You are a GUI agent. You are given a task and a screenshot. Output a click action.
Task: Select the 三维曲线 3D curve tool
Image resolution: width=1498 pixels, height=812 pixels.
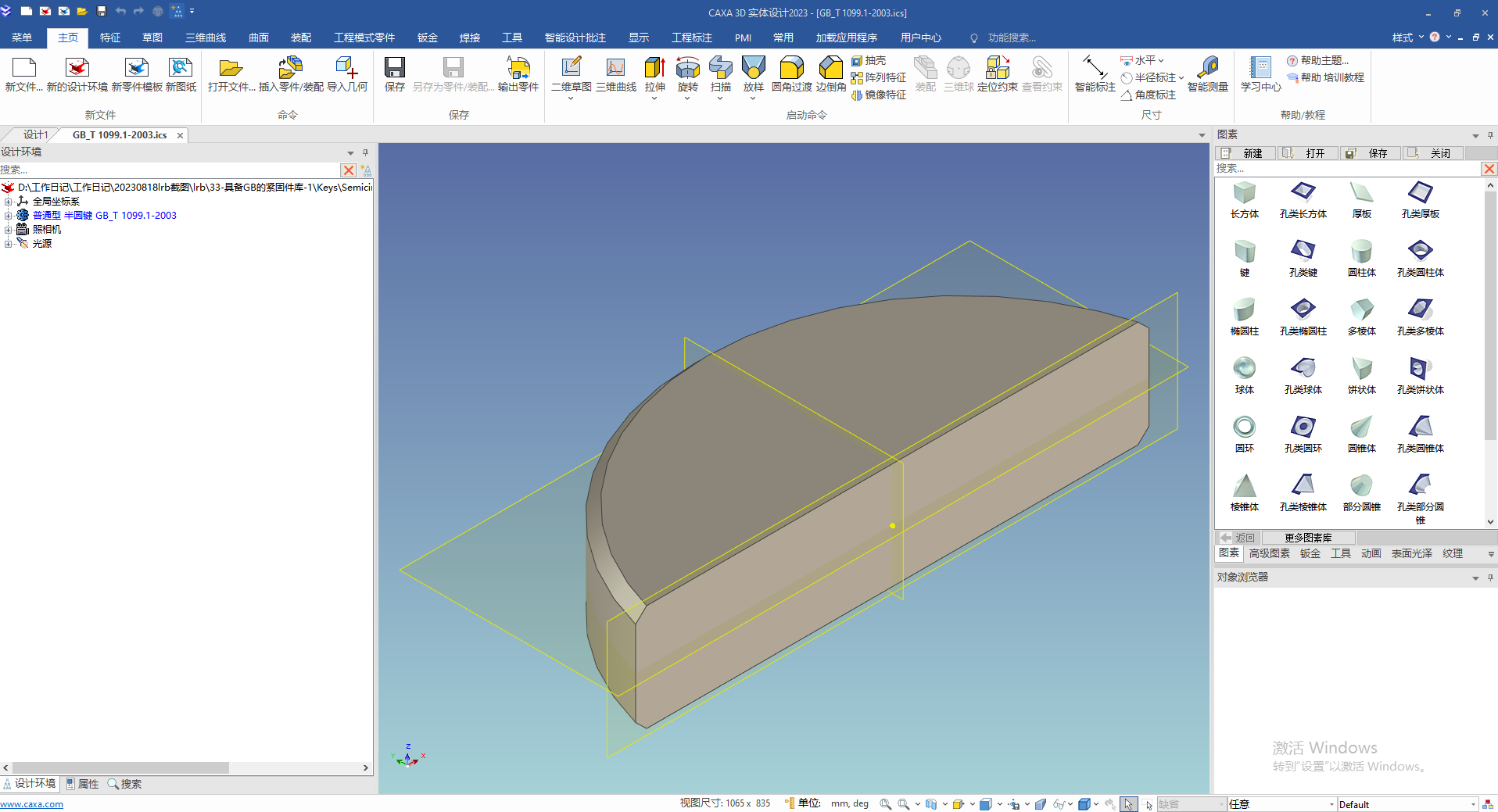pyautogui.click(x=616, y=74)
